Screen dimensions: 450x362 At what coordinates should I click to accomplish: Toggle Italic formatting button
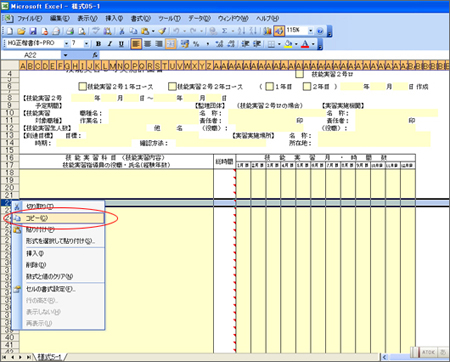(x=110, y=44)
